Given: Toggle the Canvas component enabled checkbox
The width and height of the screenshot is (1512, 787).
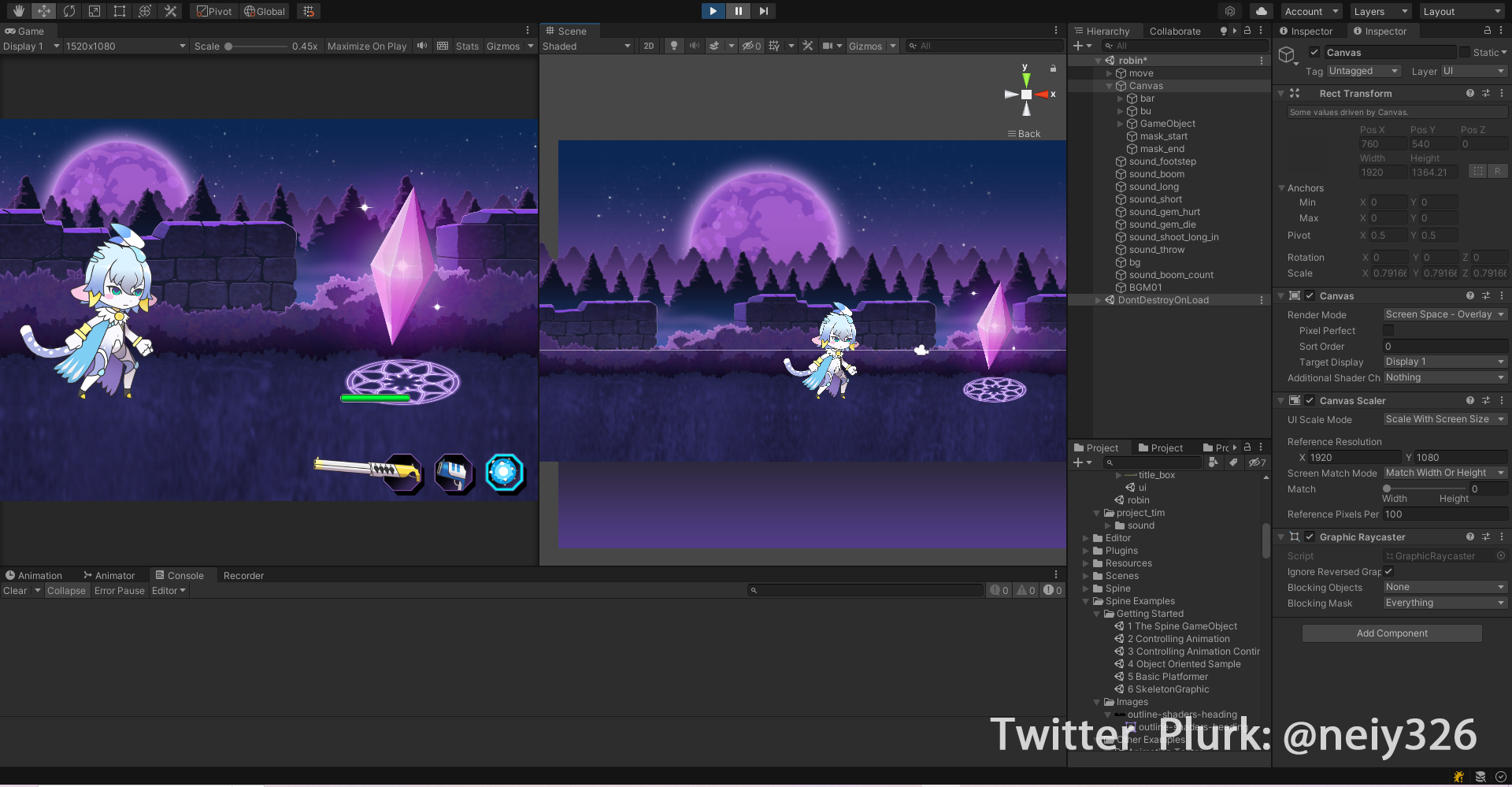Looking at the screenshot, I should (x=1310, y=295).
